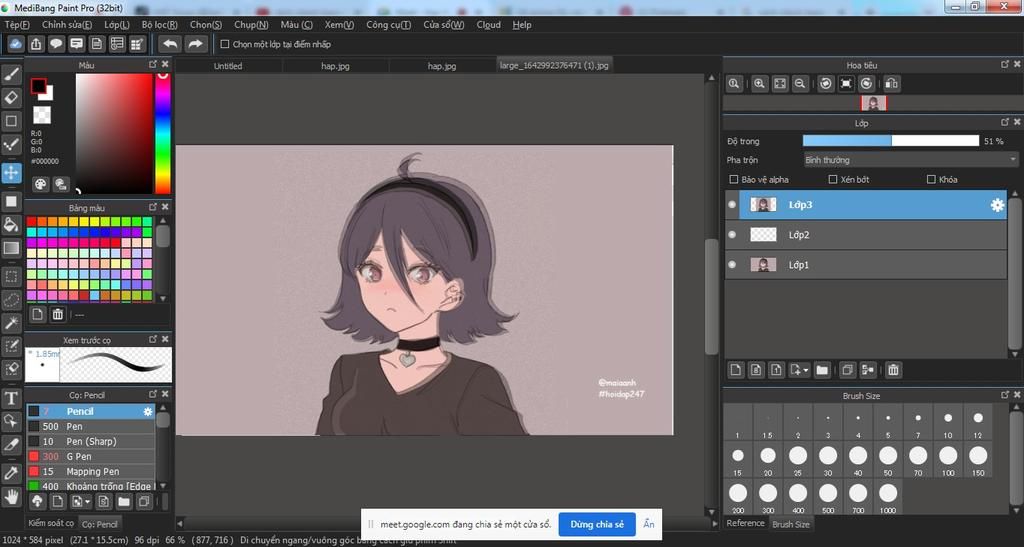Undock the Màu panel with popout icon
The image size is (1024, 547).
pos(152,64)
